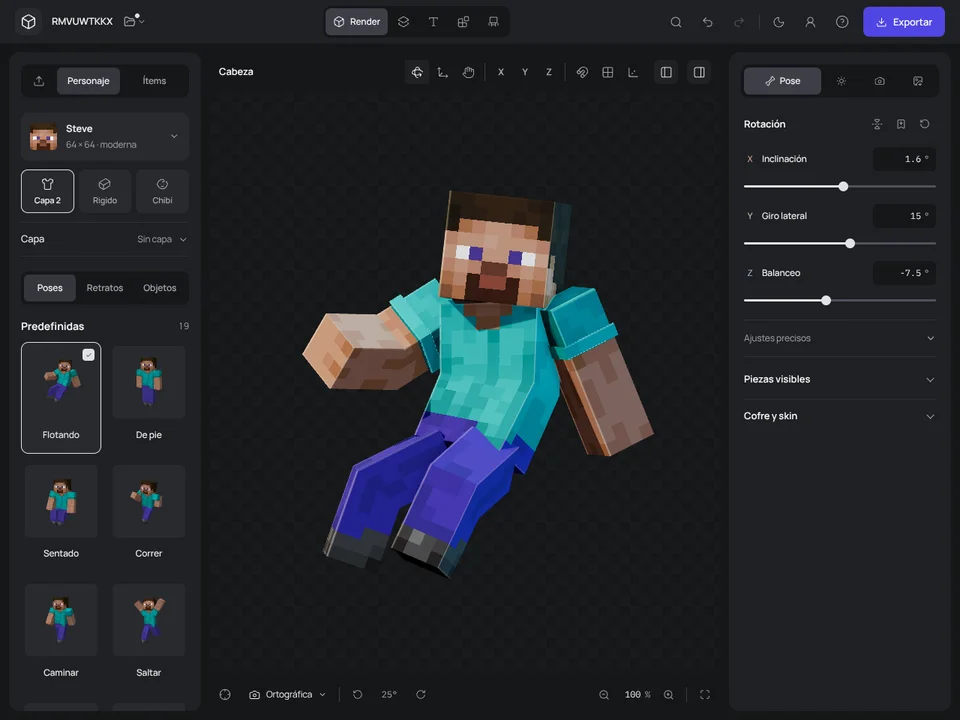Image resolution: width=960 pixels, height=720 pixels.
Task: Open the user account icon
Action: pyautogui.click(x=810, y=22)
